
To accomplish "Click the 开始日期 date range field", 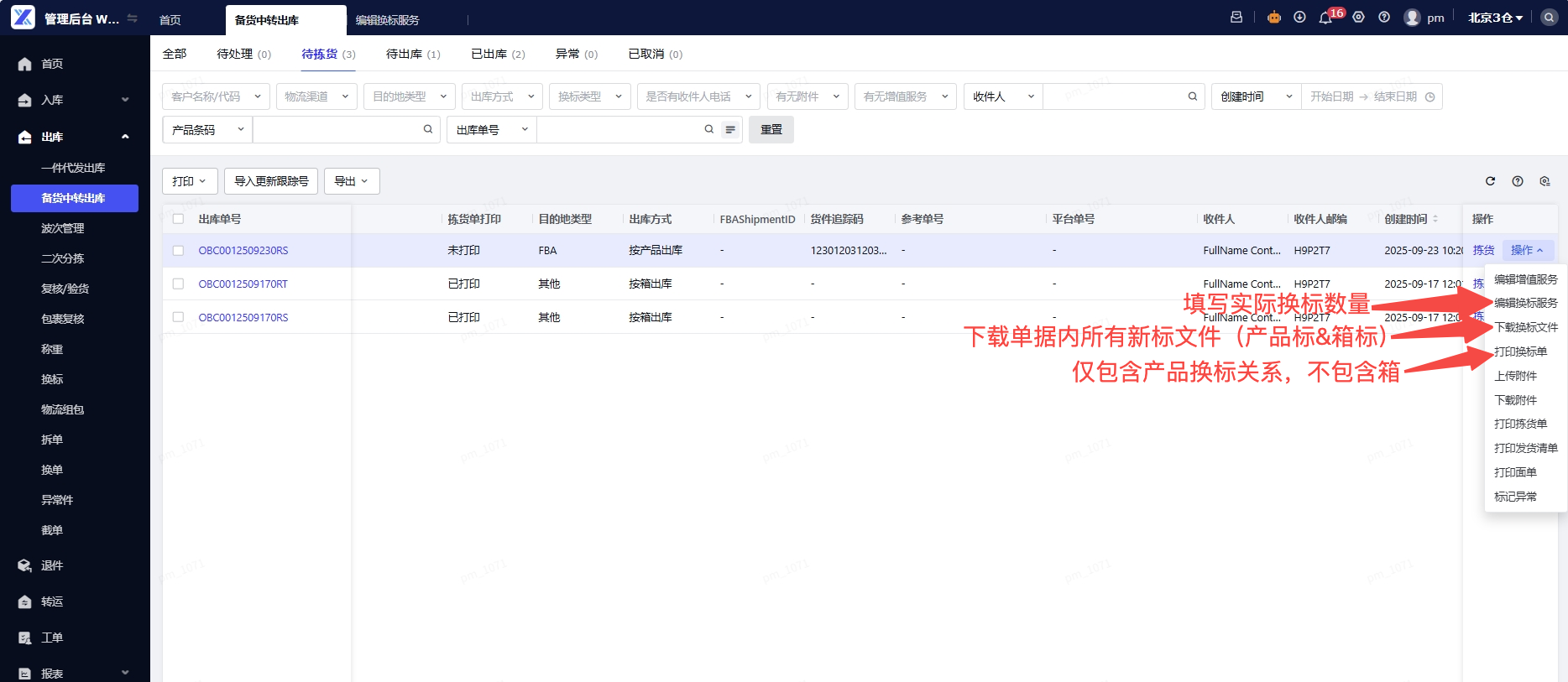I will click(x=1331, y=96).
